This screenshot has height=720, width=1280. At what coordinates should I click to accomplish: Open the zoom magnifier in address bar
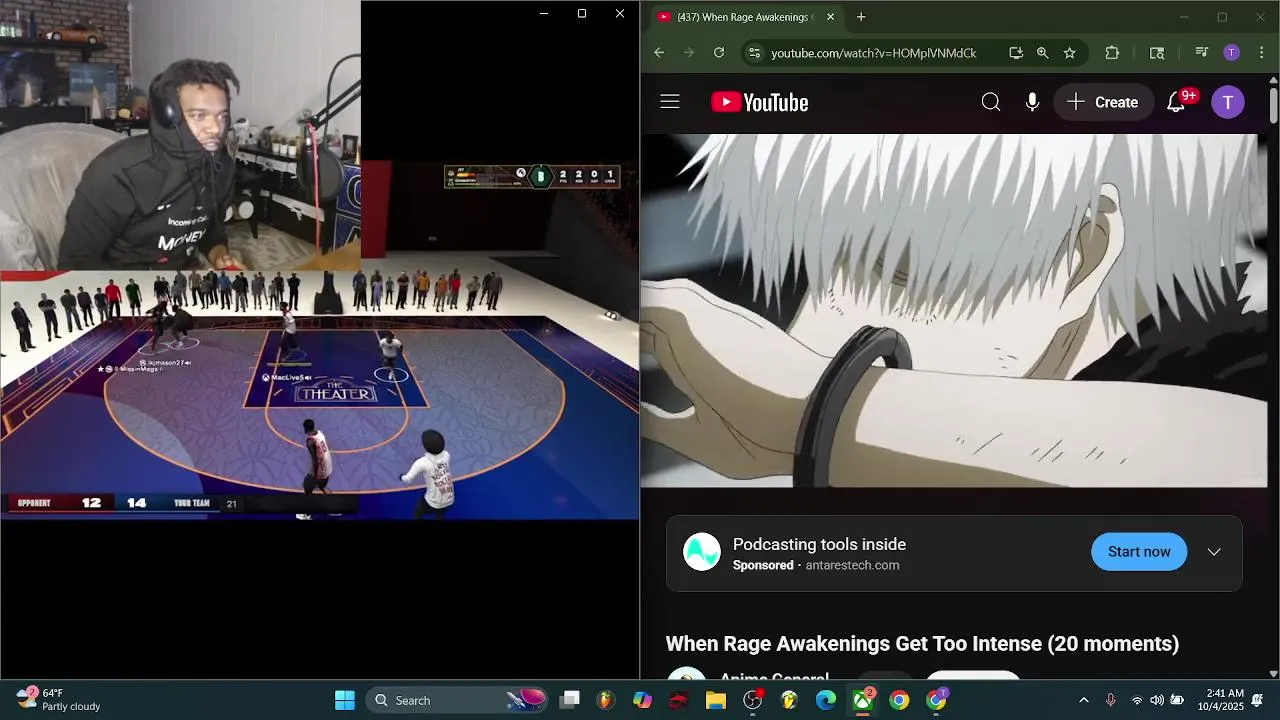(x=1043, y=53)
